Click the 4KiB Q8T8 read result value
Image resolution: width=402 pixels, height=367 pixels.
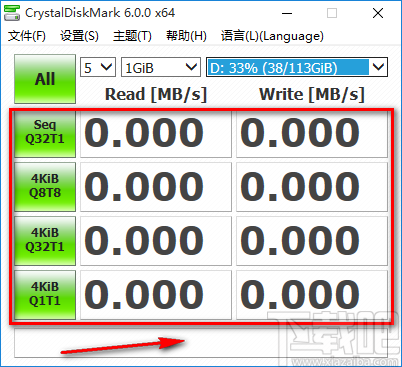tap(156, 187)
